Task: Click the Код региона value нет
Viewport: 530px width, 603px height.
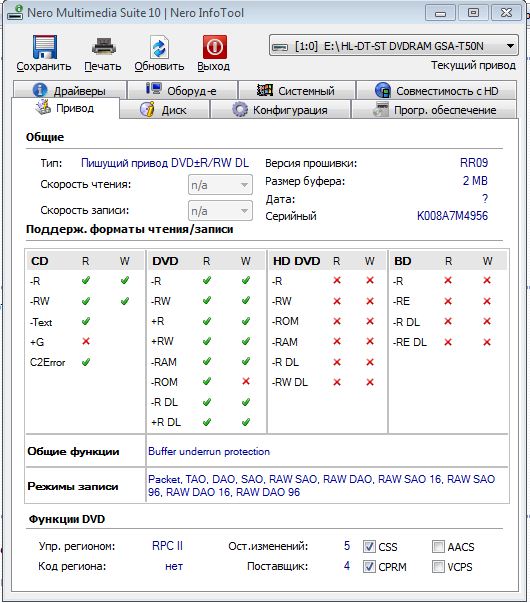Action: pos(174,566)
